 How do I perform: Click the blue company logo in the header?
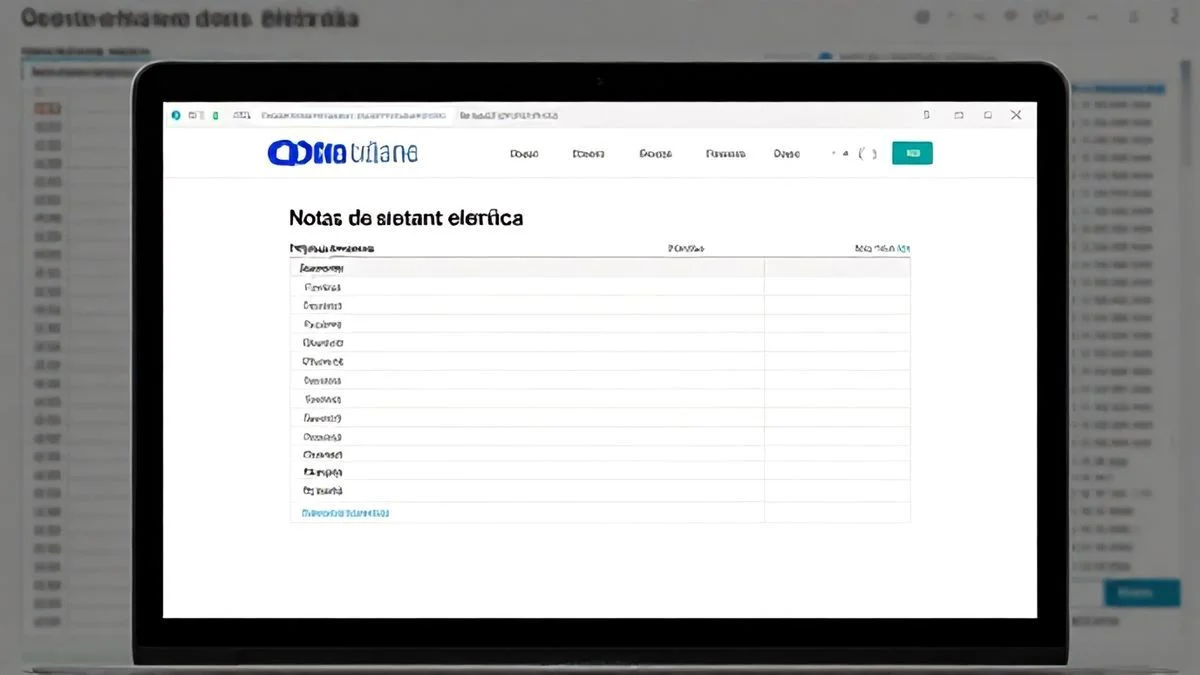click(x=300, y=152)
